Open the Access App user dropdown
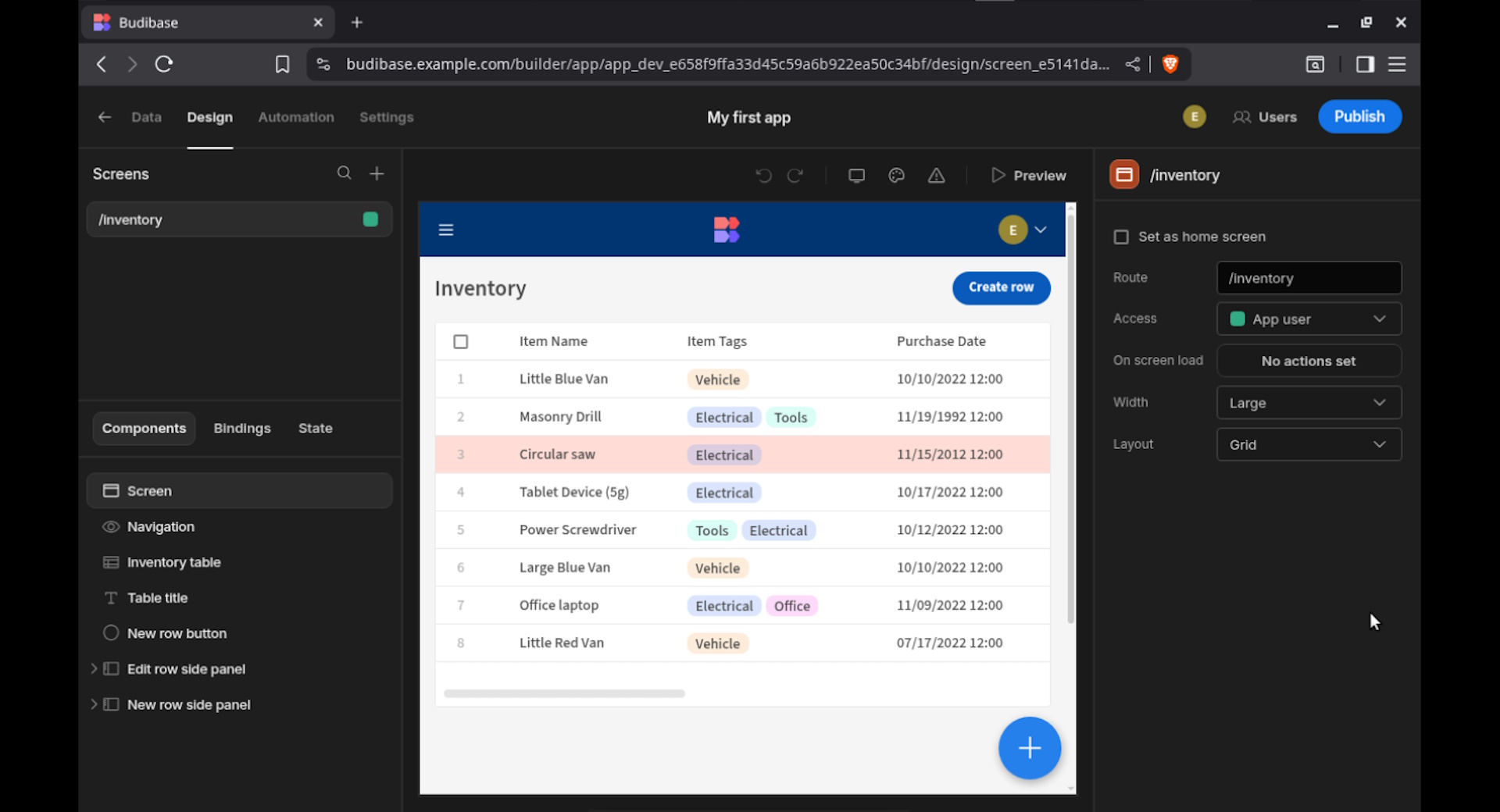The image size is (1500, 812). pyautogui.click(x=1309, y=319)
